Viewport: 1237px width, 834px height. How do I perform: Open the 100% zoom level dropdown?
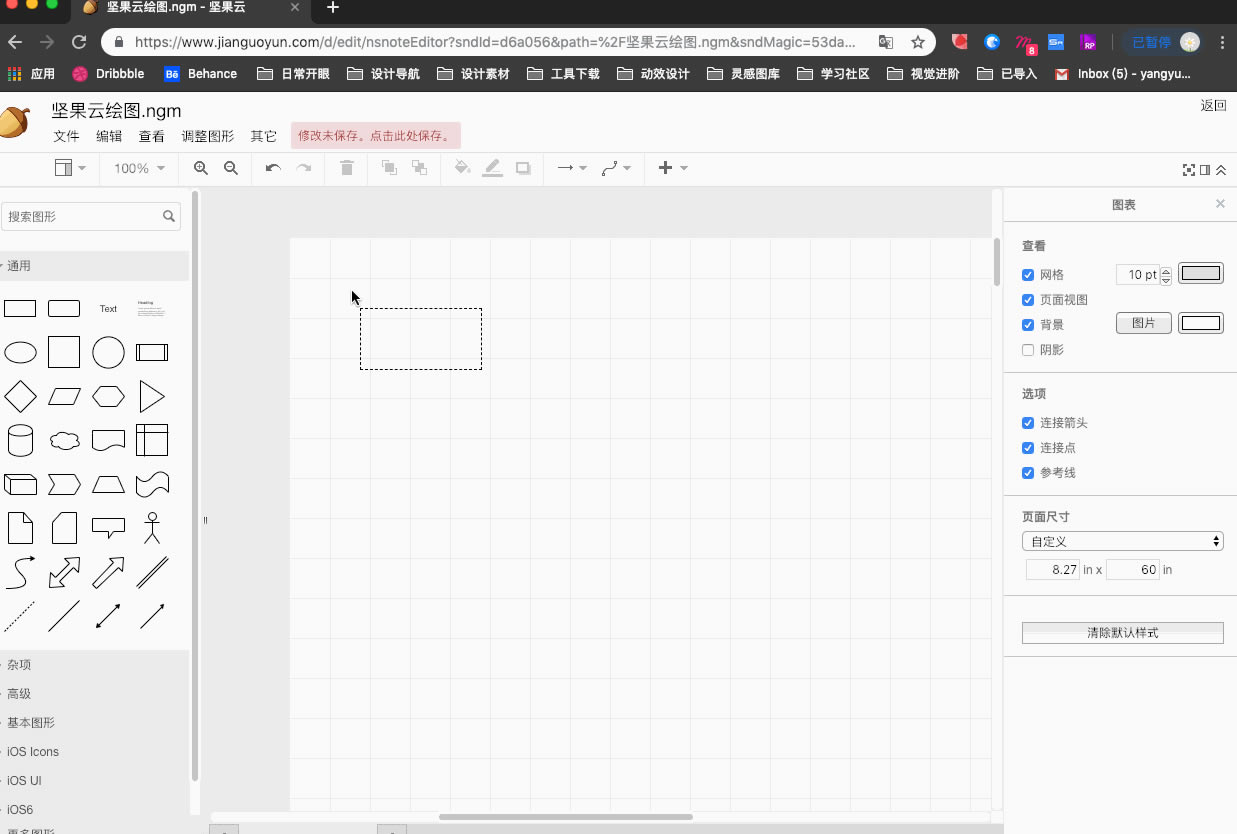[x=138, y=168]
